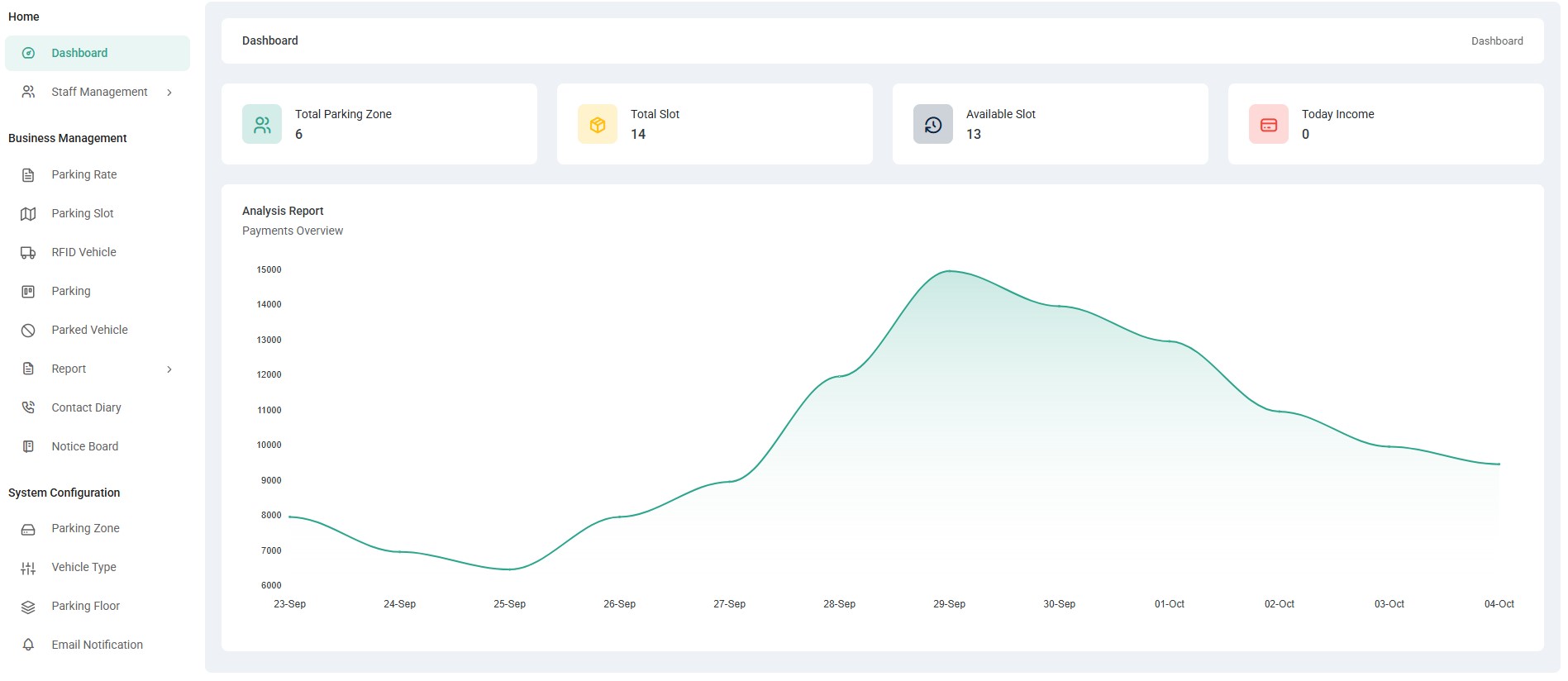
Task: Click the Available Slot history icon
Action: (x=932, y=124)
